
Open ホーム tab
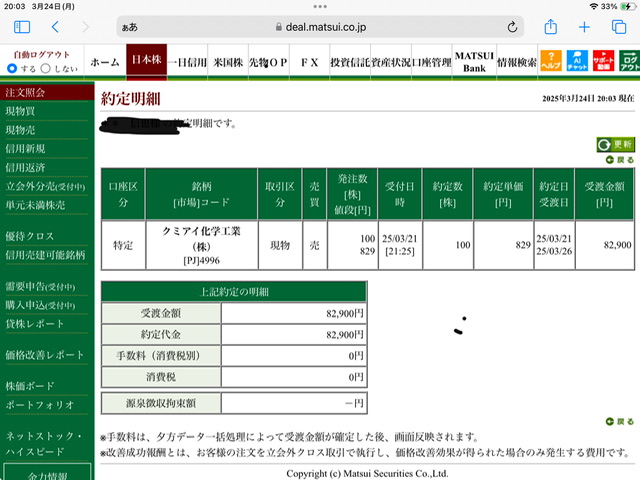pyautogui.click(x=105, y=62)
